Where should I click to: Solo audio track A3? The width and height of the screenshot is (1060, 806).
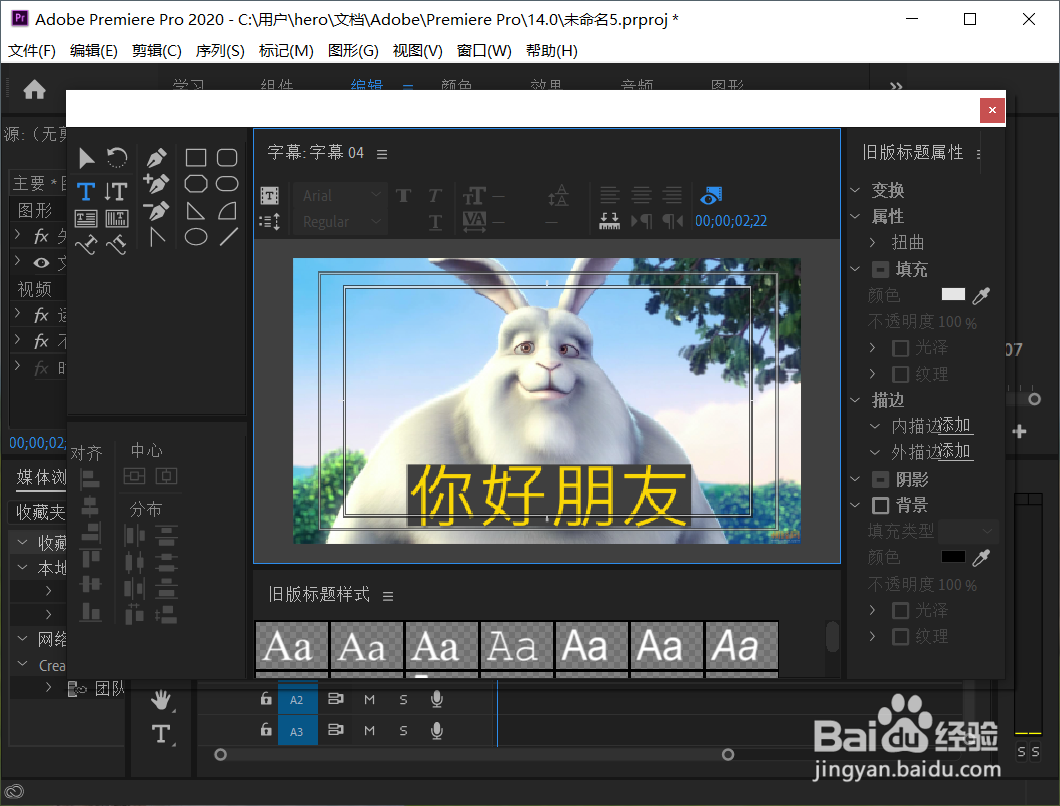(x=404, y=730)
